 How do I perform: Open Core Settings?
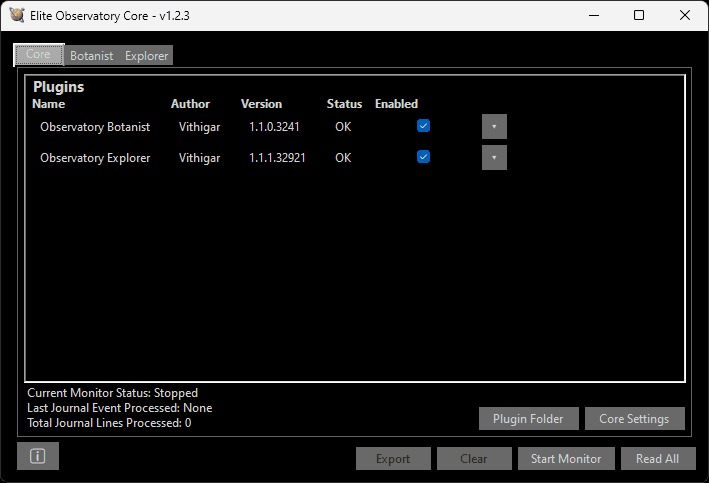pos(634,418)
